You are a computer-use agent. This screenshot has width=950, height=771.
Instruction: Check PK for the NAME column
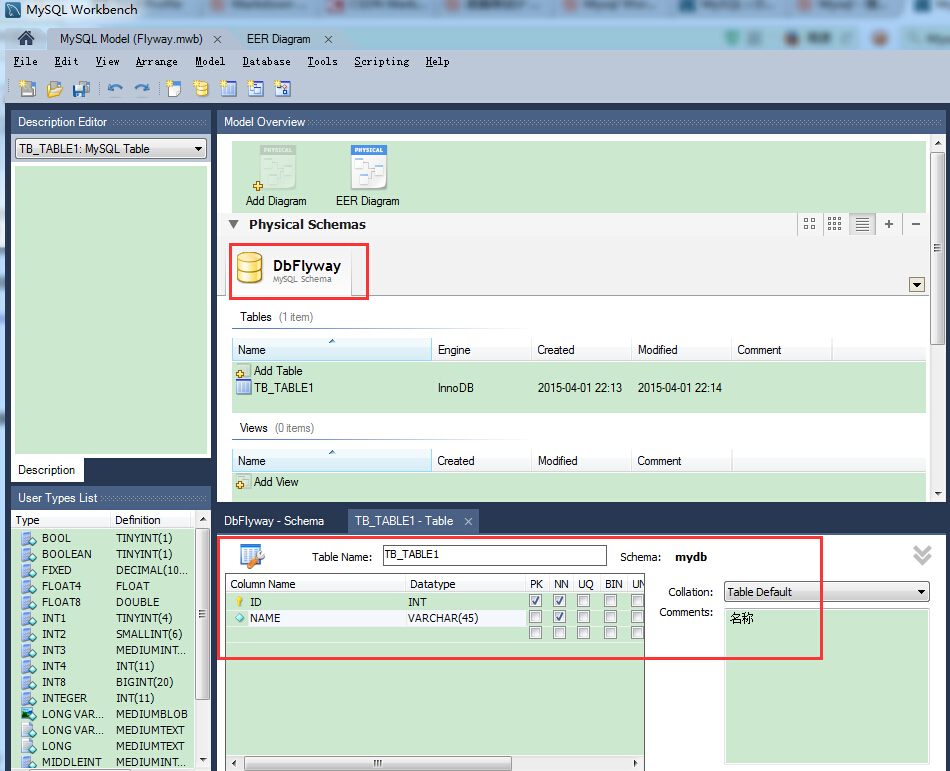[536, 617]
